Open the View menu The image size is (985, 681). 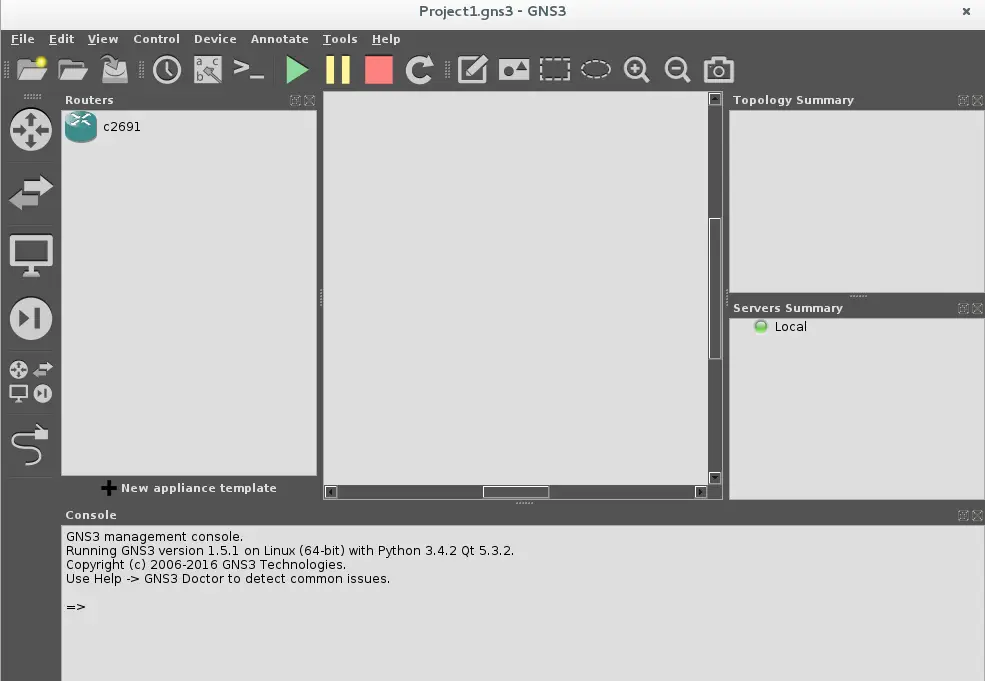pyautogui.click(x=103, y=39)
